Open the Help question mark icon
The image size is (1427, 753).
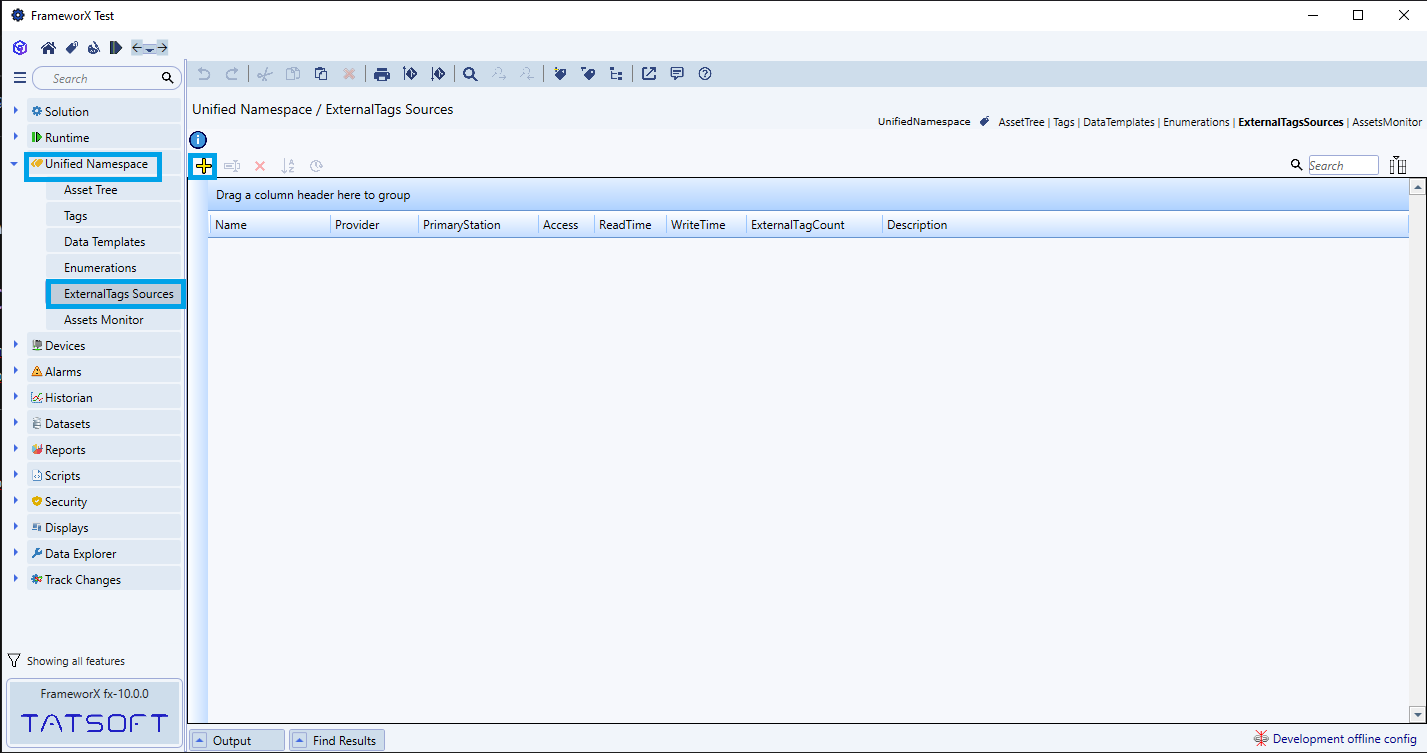(x=705, y=74)
